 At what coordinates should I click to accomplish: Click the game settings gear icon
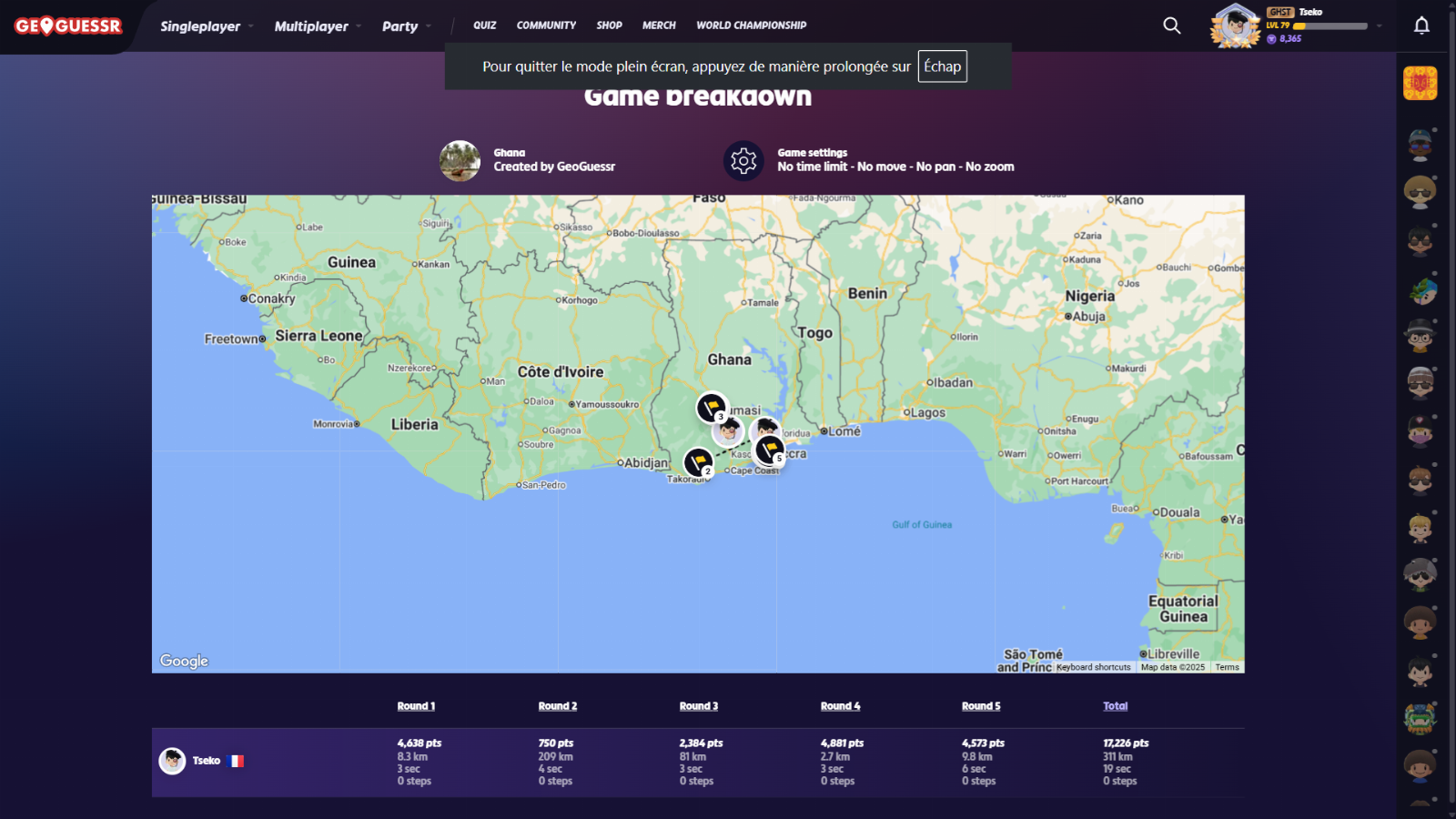click(743, 161)
